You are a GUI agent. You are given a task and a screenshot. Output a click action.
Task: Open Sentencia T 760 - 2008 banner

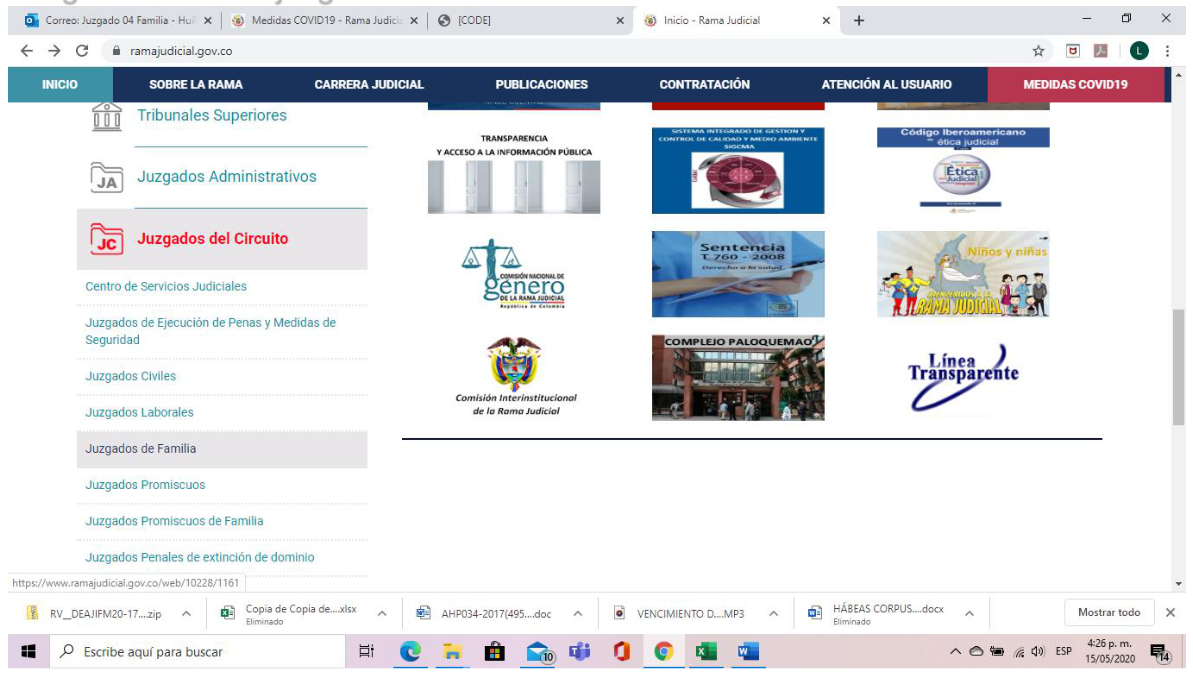(738, 274)
